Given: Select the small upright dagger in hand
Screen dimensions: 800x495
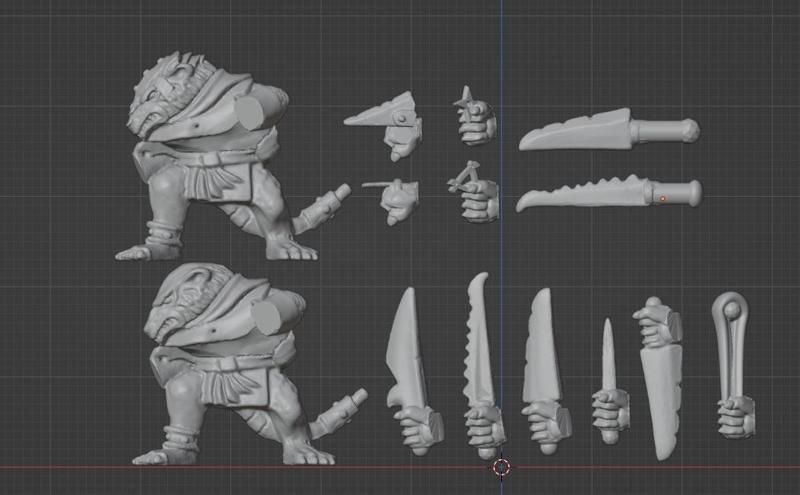Looking at the screenshot, I should click(610, 383).
